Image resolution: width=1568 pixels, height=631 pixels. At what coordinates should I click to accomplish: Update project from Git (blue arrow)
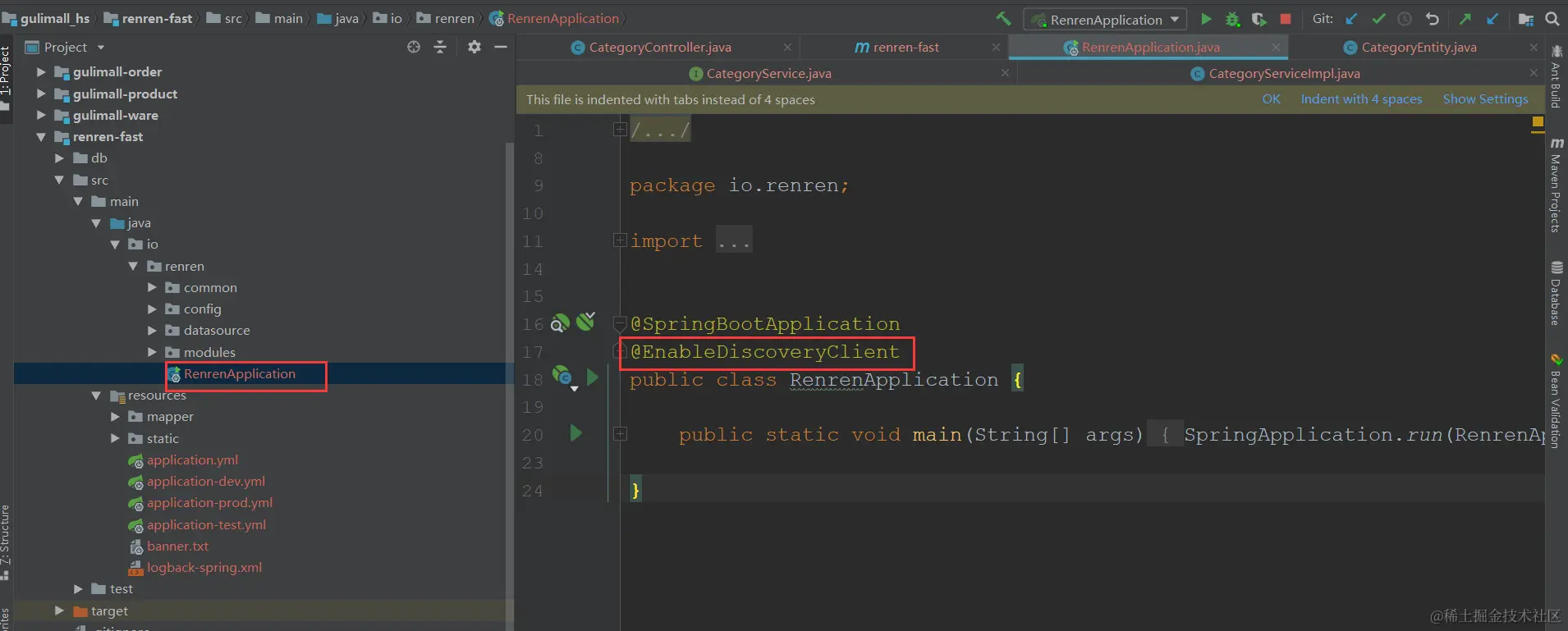(1351, 19)
